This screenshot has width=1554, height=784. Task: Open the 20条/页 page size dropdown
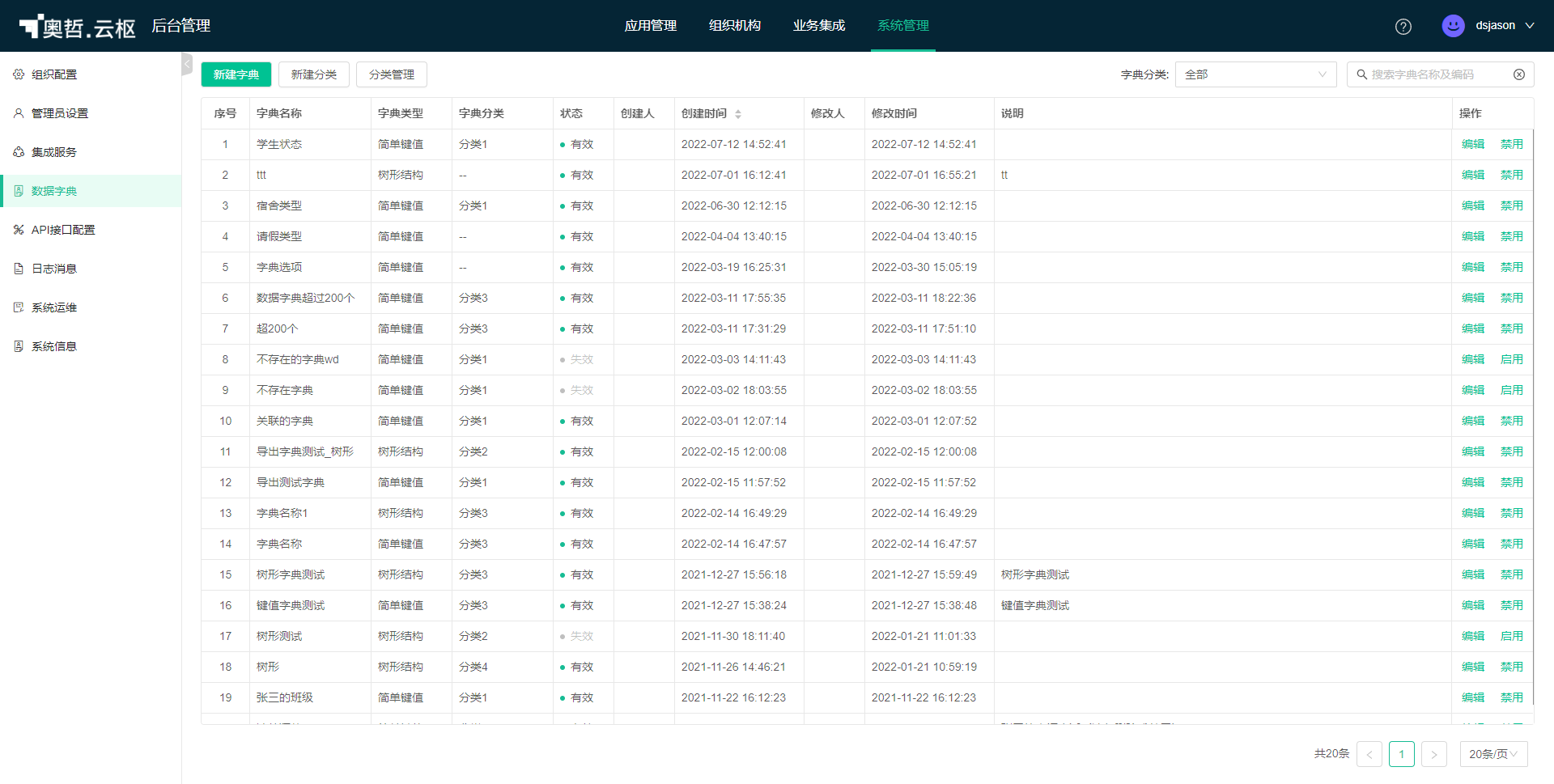(1493, 754)
